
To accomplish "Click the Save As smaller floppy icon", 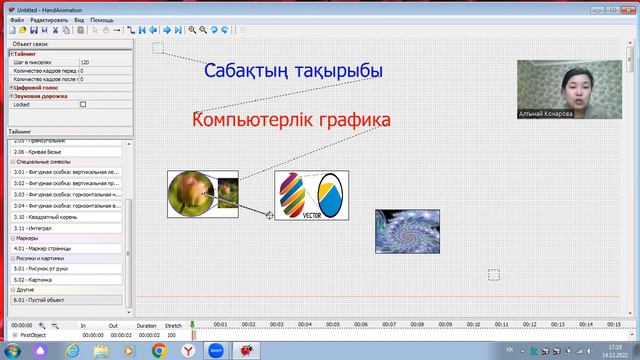I will (44, 30).
